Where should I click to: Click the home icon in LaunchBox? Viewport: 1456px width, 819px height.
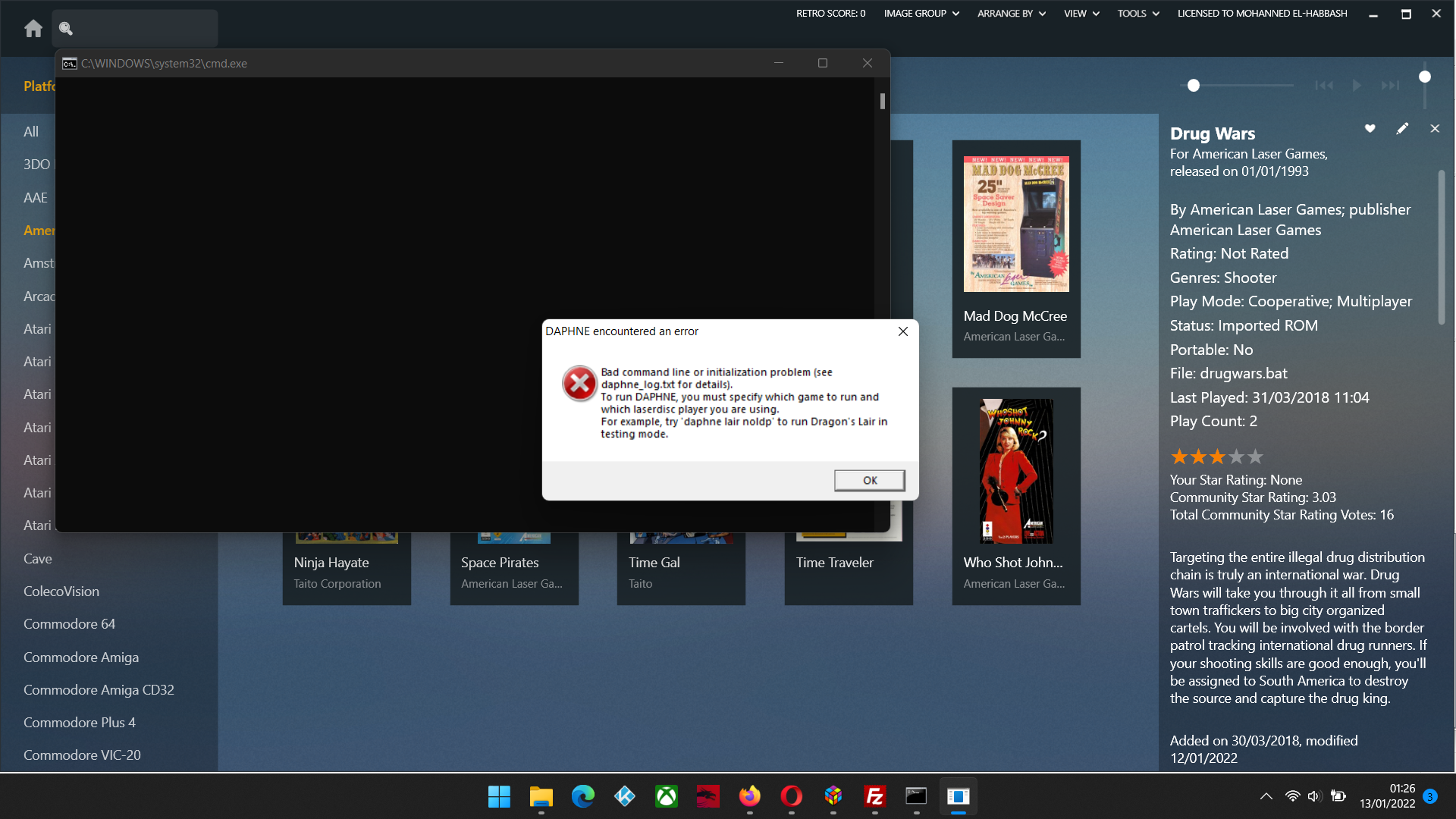coord(33,29)
